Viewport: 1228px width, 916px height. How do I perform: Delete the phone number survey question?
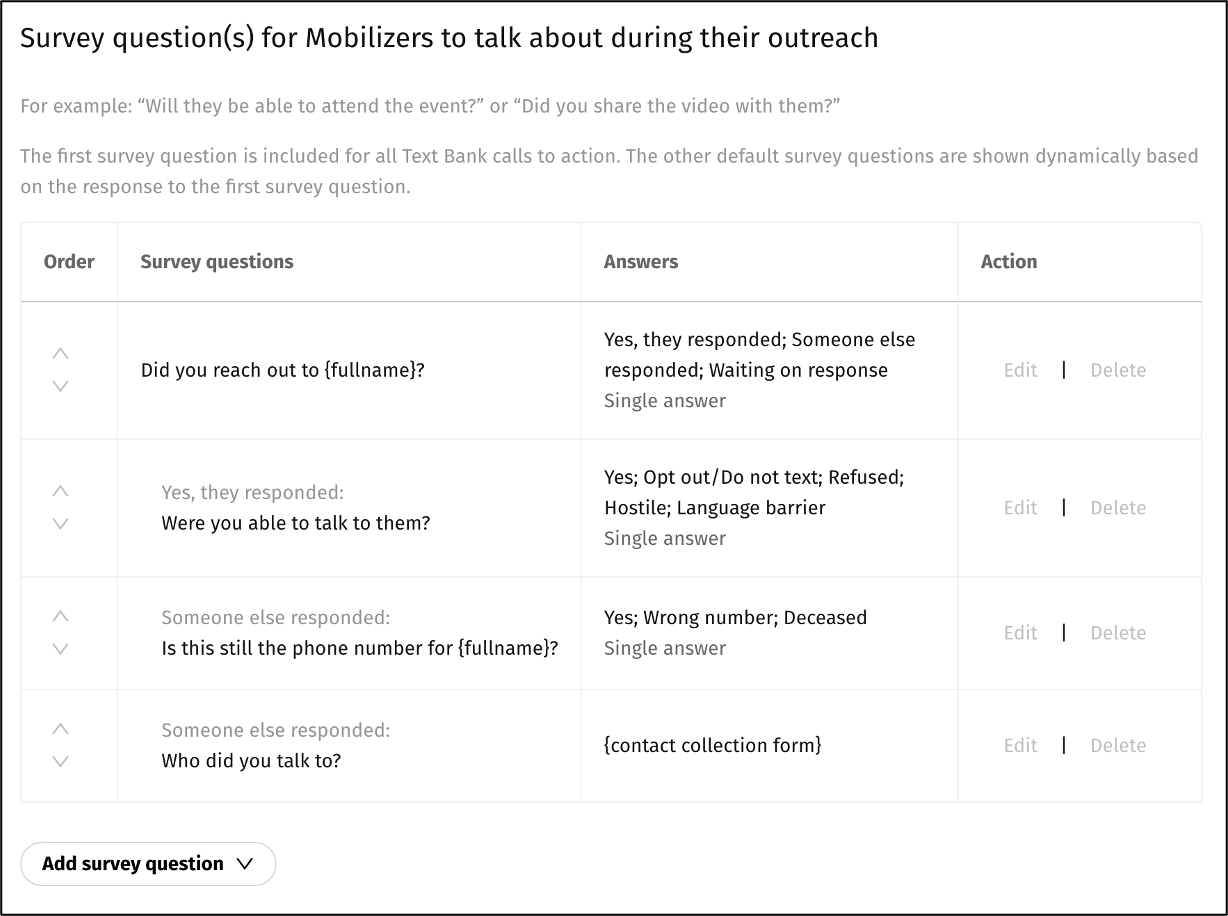(x=1117, y=633)
